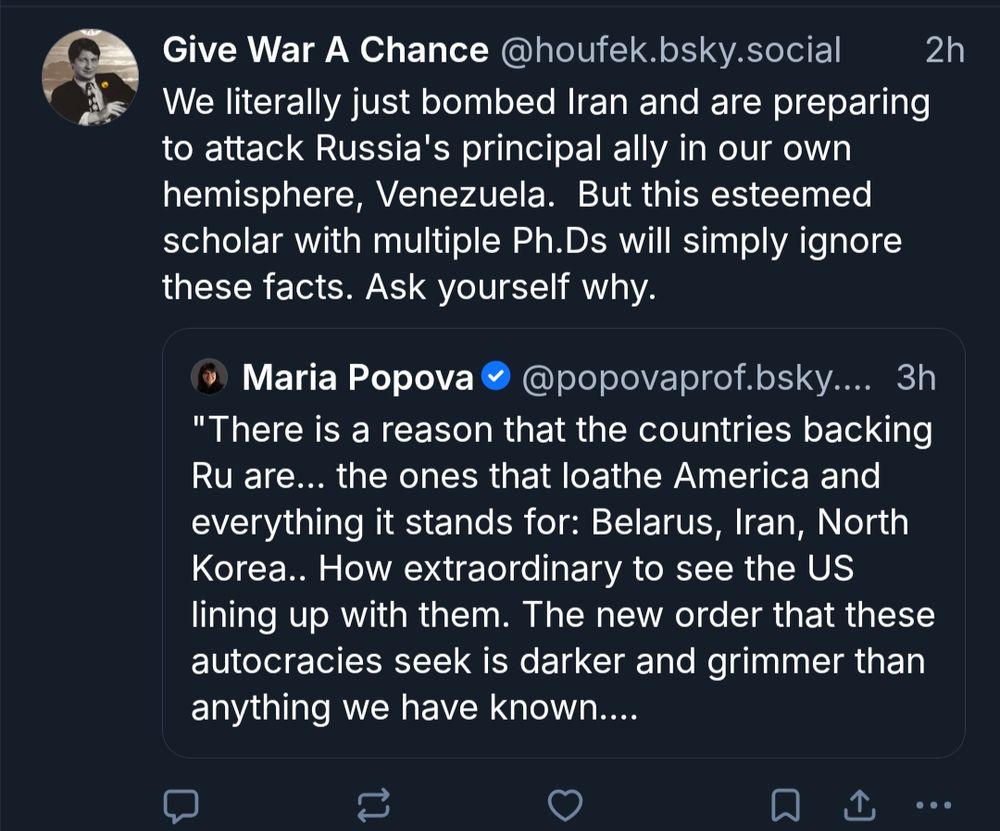Click the @houfek.bsky.social handle
This screenshot has height=831, width=1000.
click(x=669, y=50)
